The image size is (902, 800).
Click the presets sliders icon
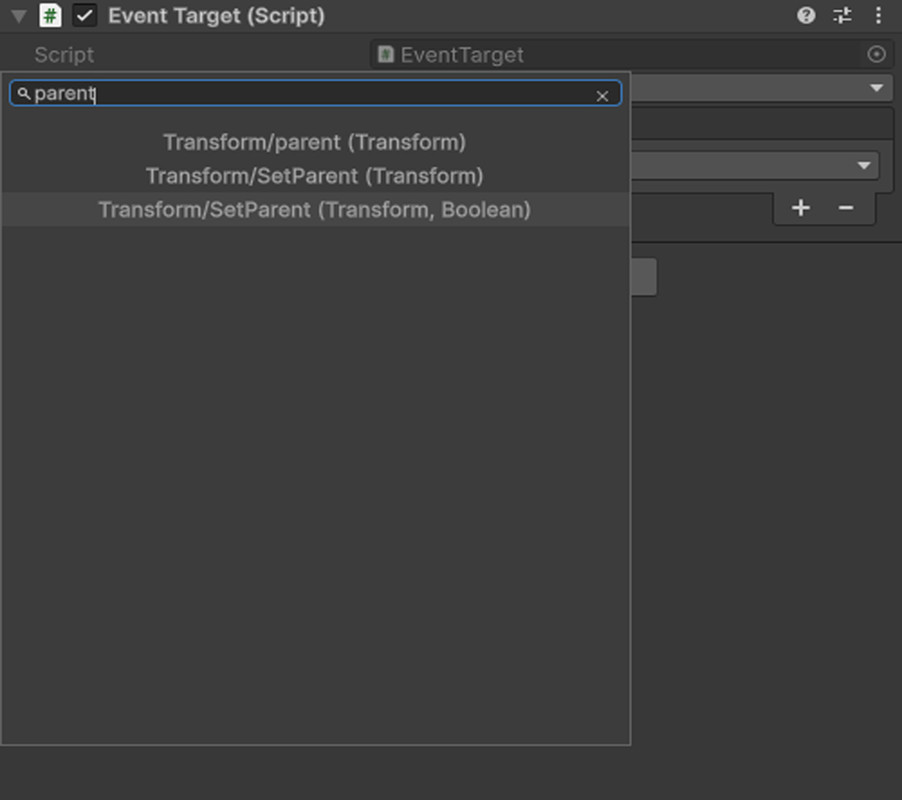[842, 15]
